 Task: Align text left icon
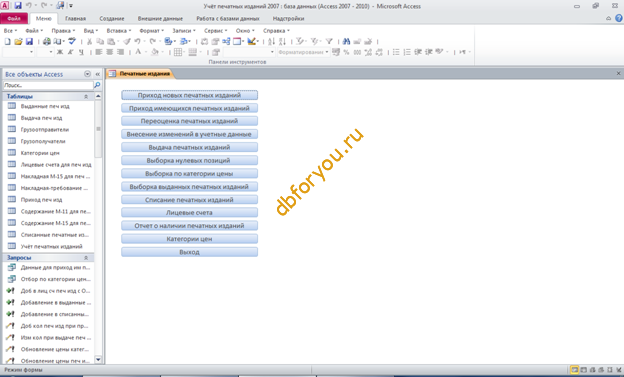[99, 52]
